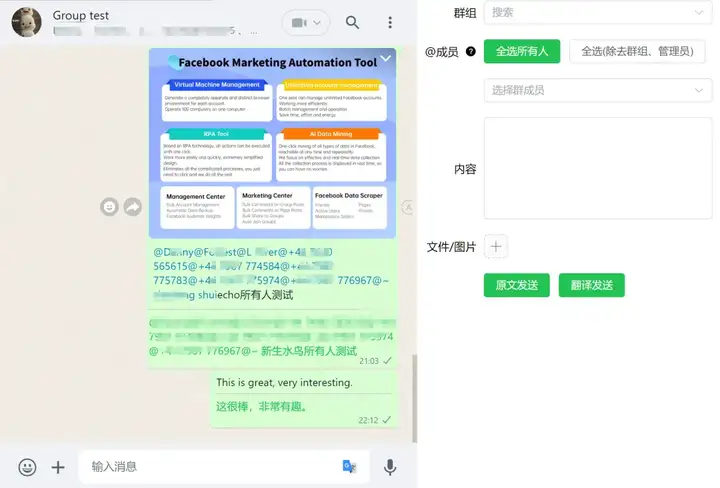Open the Group test avatar picture
Screen dimensions: 720x488
[26, 22]
